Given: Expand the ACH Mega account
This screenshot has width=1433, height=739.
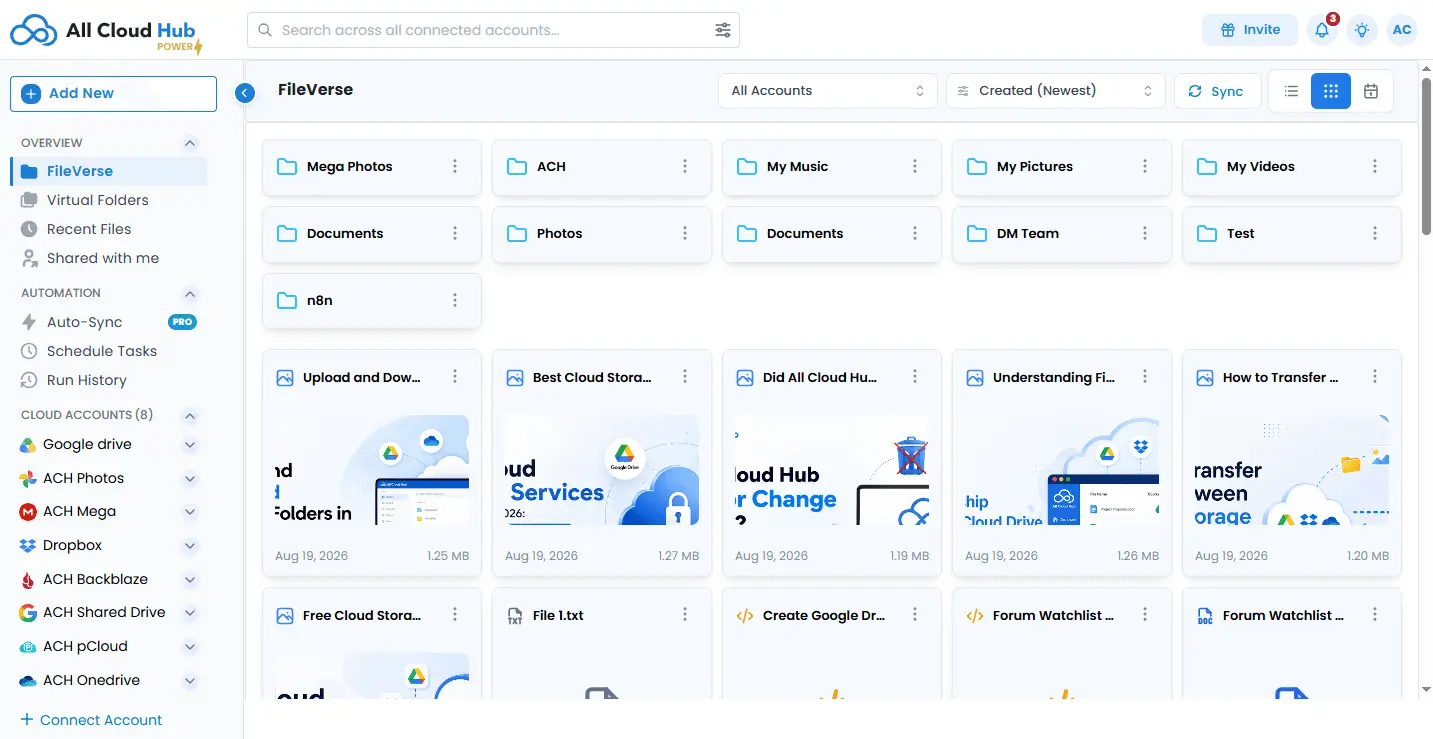Looking at the screenshot, I should 190,512.
